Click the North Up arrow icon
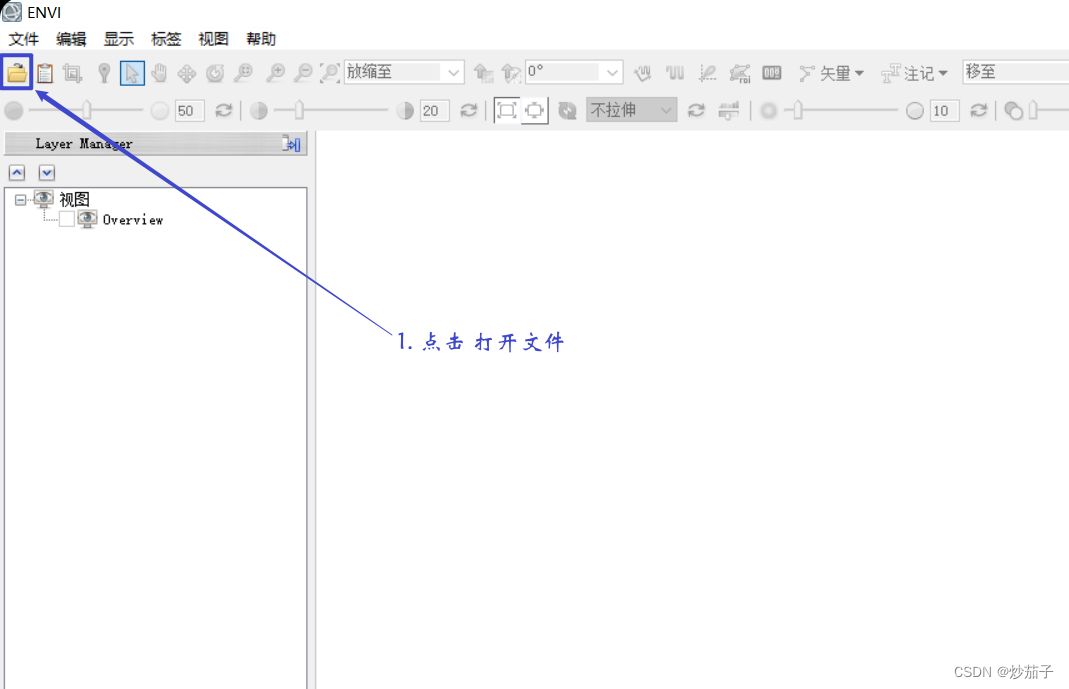Viewport: 1069px width, 689px height. pos(483,72)
